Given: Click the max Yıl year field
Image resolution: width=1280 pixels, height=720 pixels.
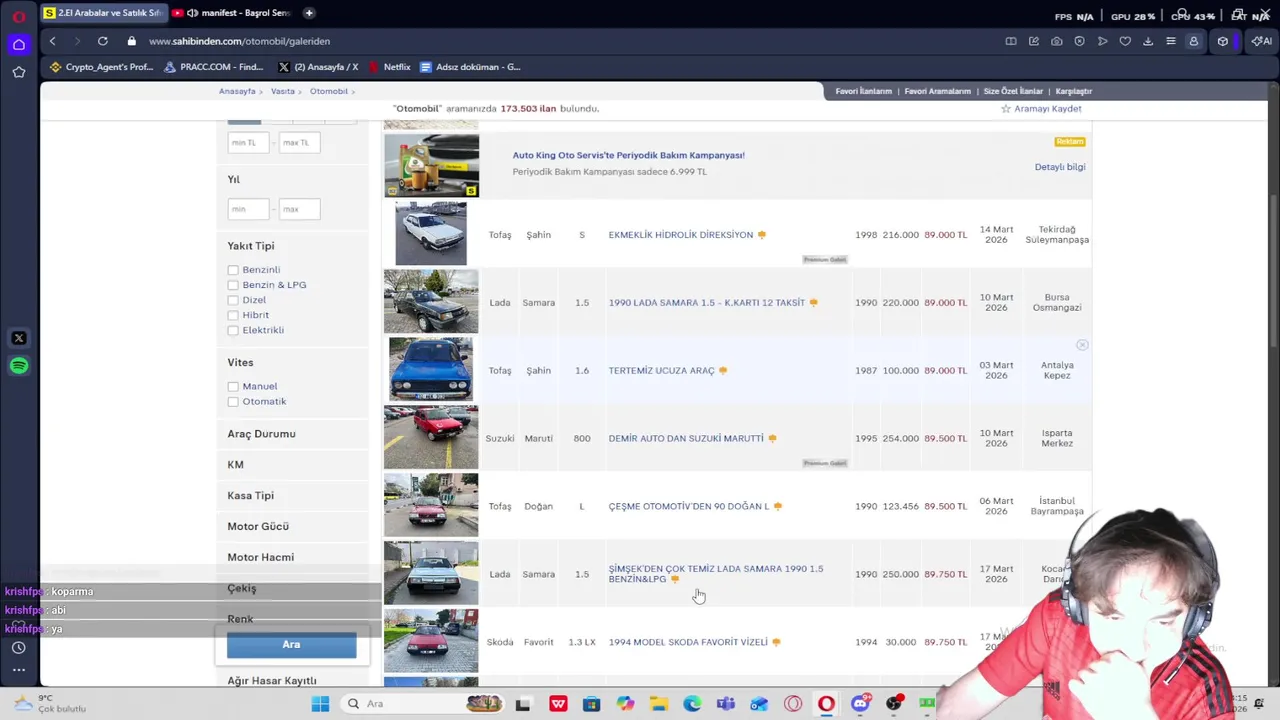Looking at the screenshot, I should pos(299,209).
